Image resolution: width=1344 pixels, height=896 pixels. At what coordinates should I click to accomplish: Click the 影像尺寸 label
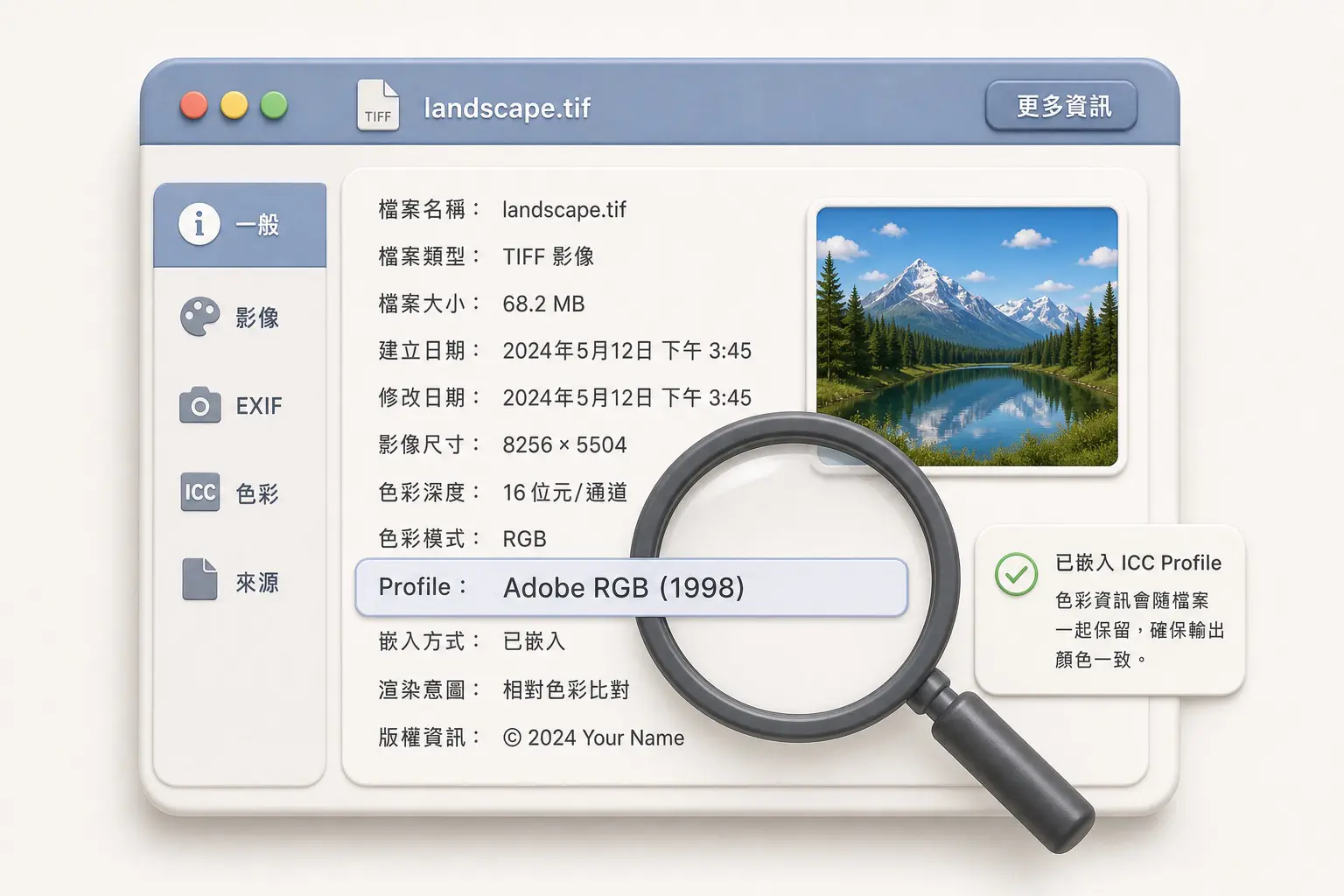[430, 445]
